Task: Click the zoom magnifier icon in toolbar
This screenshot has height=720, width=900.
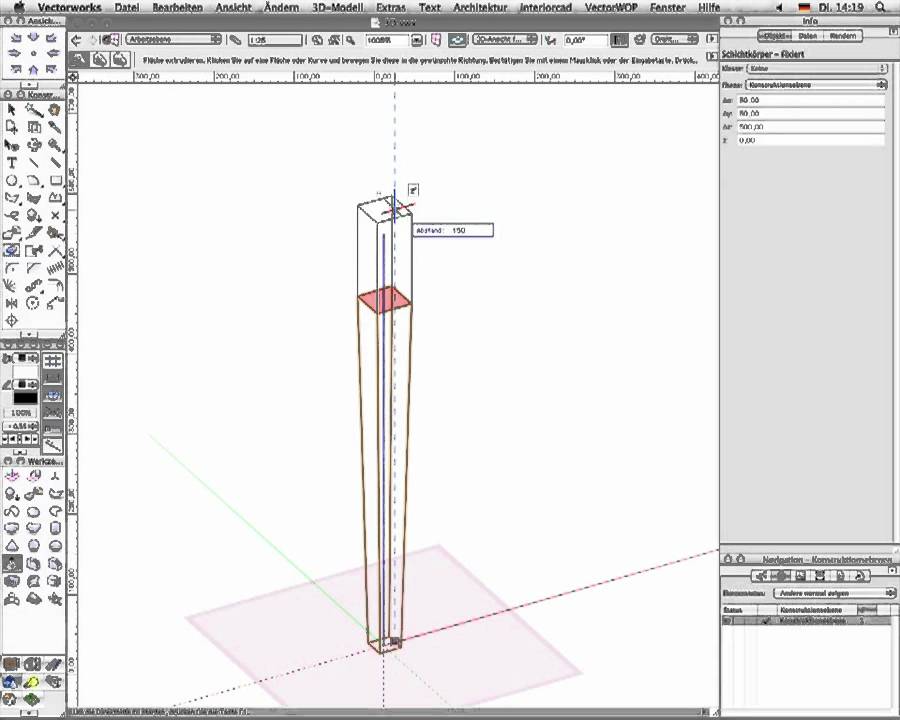Action: click(351, 40)
